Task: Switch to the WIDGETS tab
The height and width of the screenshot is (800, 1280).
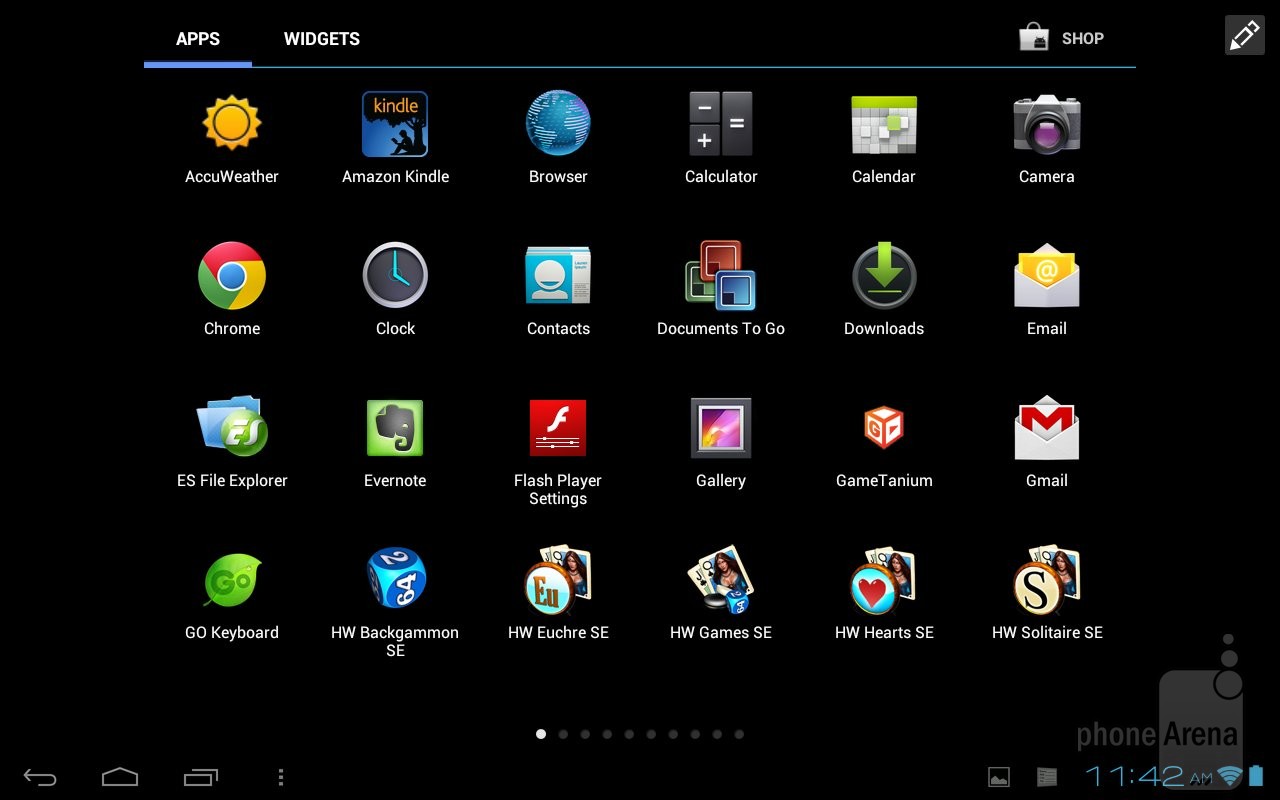Action: pos(322,39)
